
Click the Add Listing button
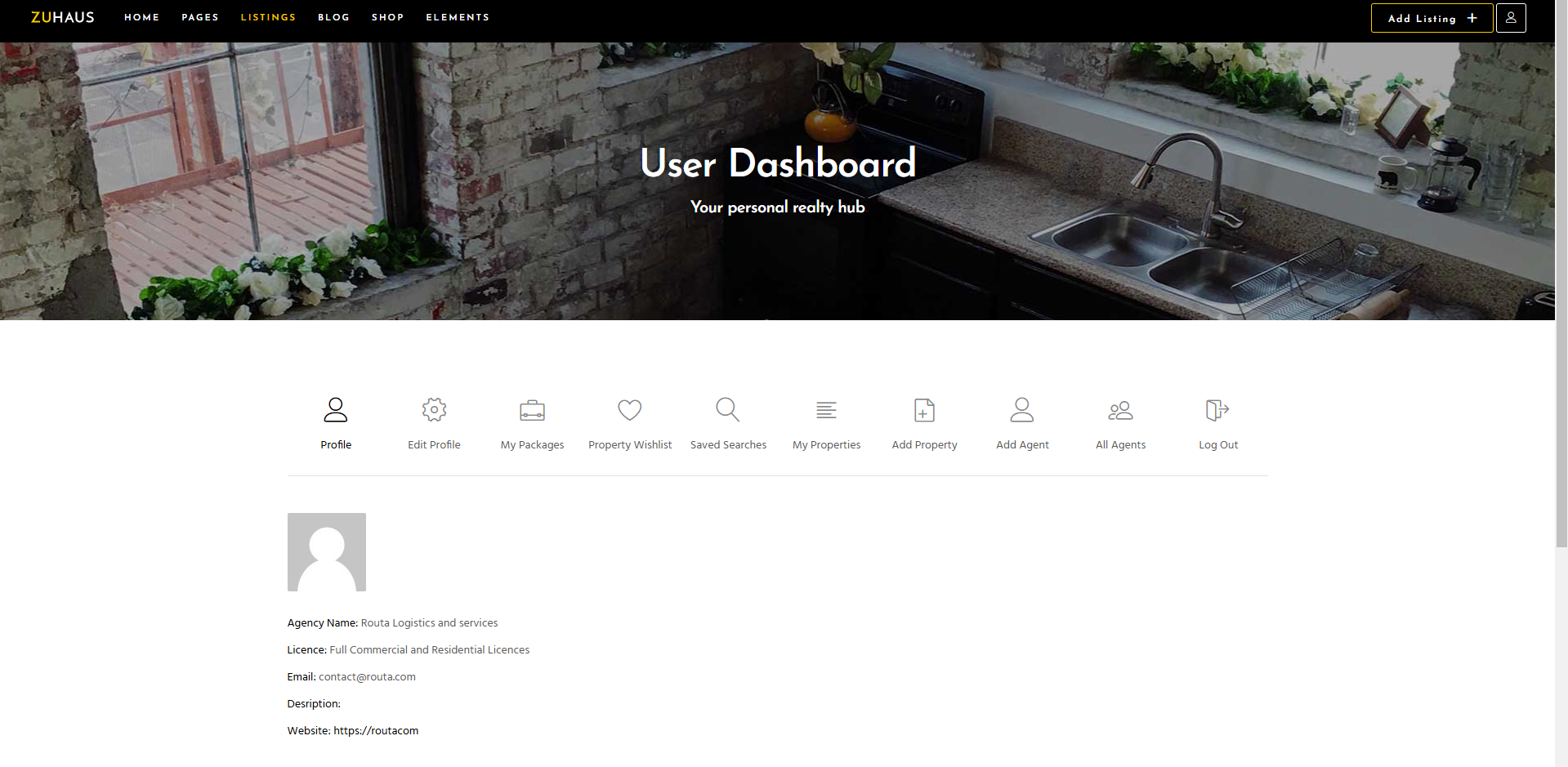(1432, 18)
